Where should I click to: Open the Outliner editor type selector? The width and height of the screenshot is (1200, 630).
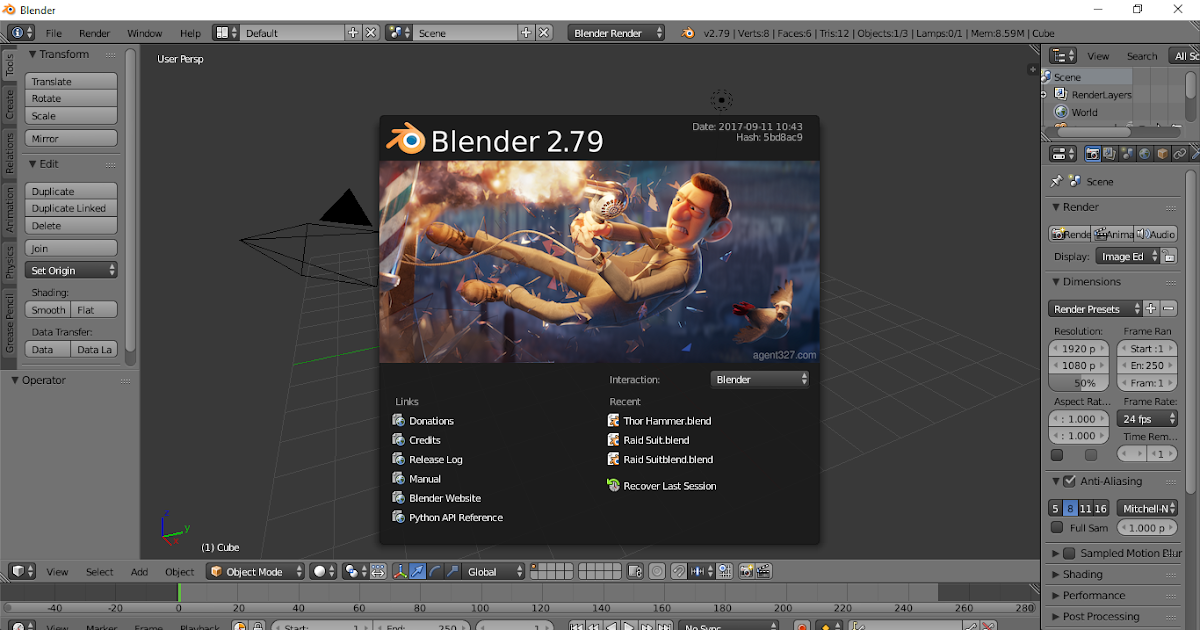1063,56
